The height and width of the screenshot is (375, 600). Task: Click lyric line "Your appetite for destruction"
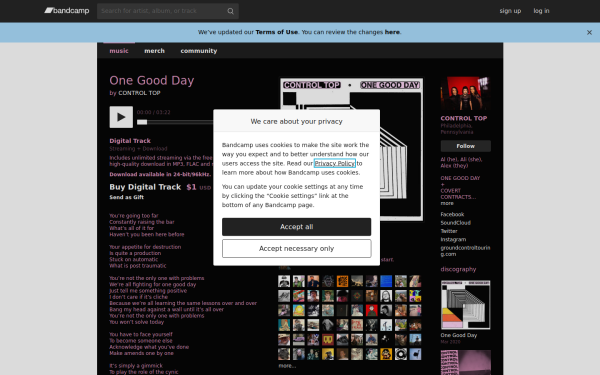pos(145,247)
